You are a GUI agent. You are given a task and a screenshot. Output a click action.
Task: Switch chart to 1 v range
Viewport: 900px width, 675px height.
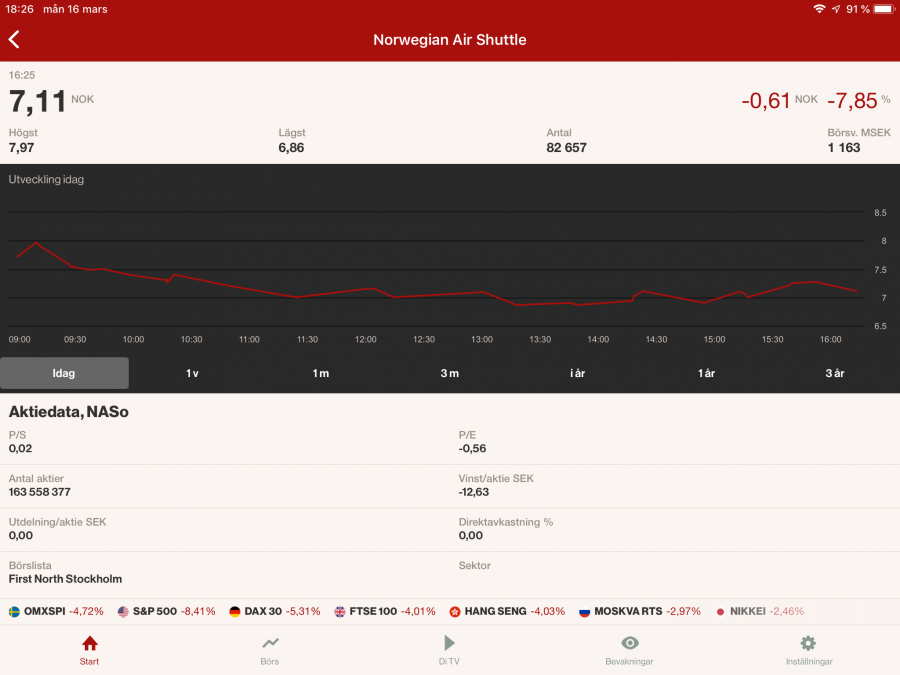192,373
